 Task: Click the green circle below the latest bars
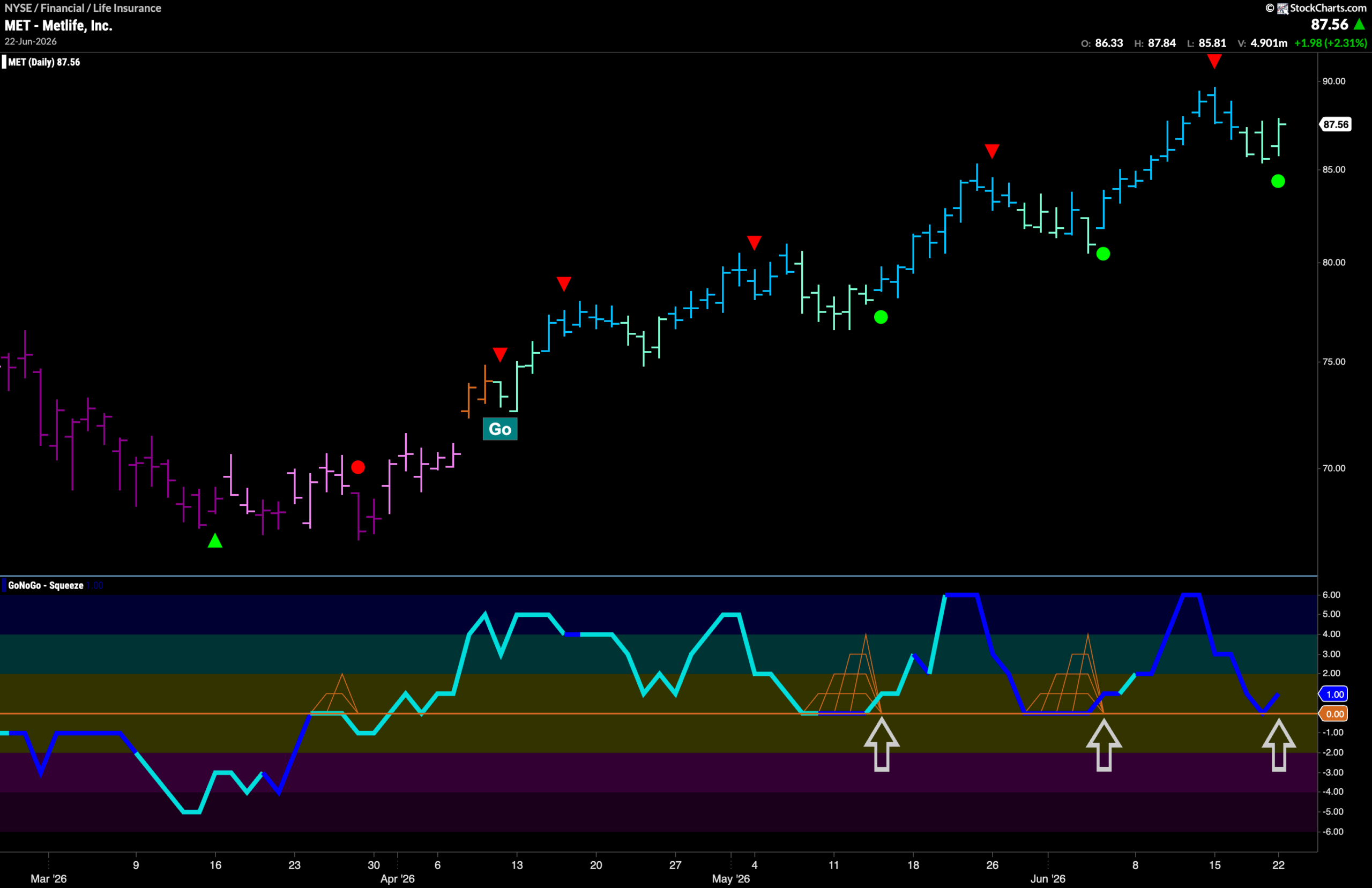(x=1278, y=182)
